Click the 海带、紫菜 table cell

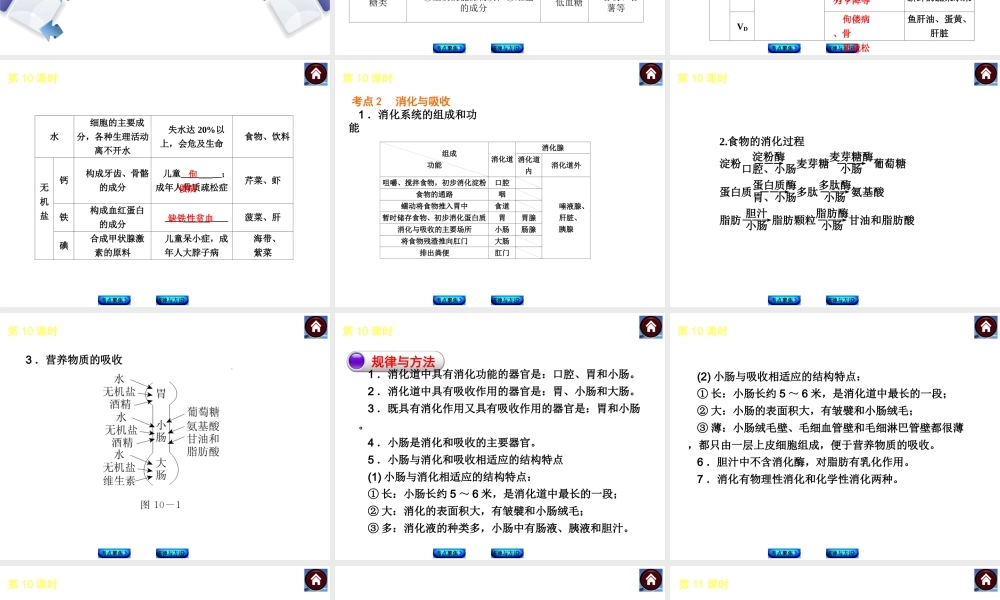click(263, 245)
